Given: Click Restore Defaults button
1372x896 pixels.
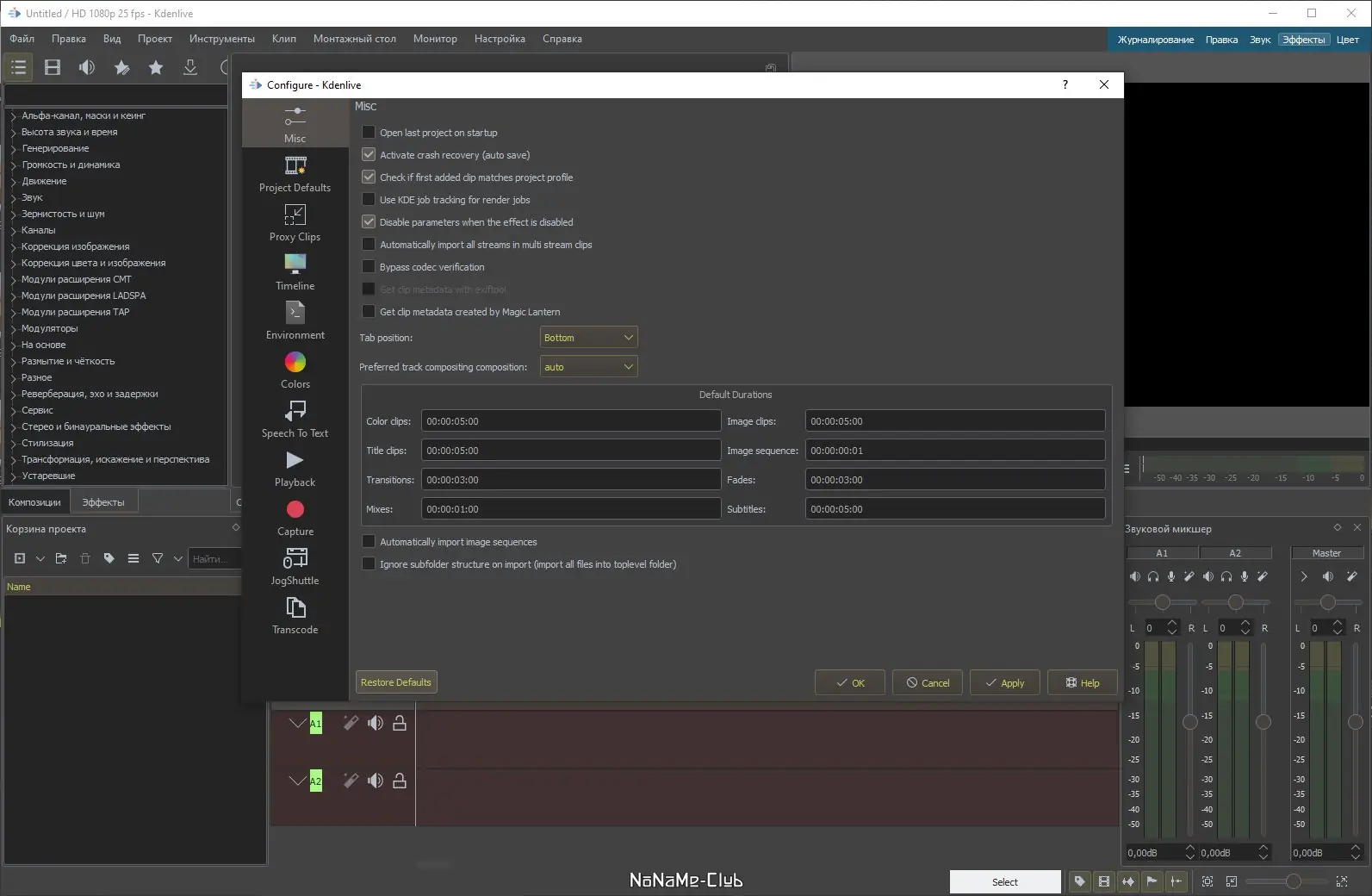Looking at the screenshot, I should (396, 682).
